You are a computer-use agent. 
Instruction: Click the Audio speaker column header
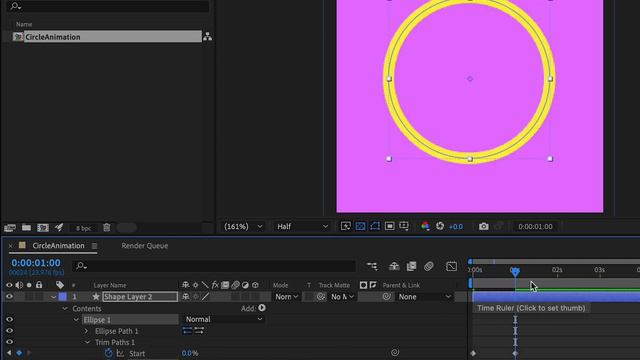click(x=19, y=285)
